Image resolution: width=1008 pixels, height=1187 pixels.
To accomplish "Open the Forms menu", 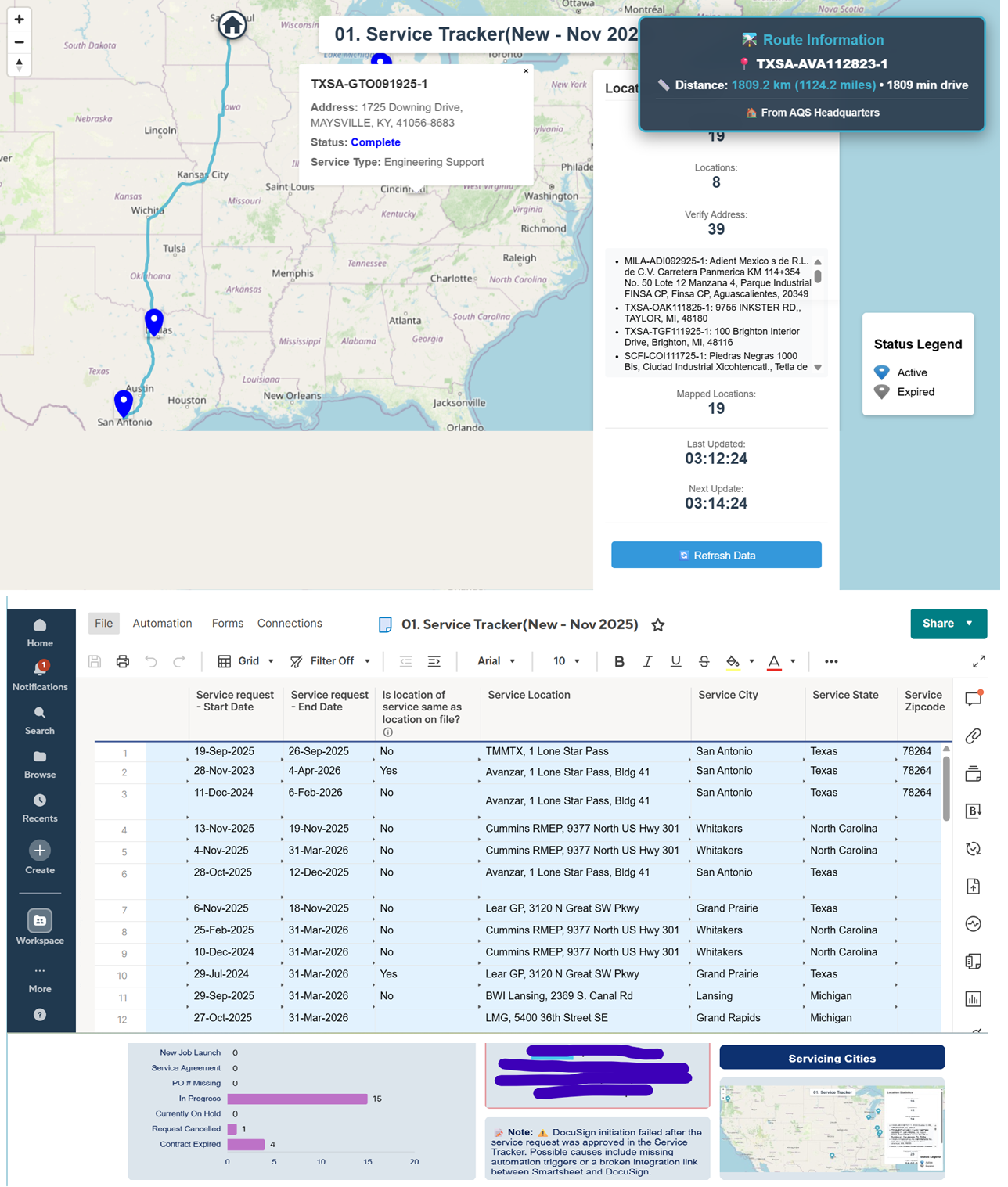I will click(228, 623).
